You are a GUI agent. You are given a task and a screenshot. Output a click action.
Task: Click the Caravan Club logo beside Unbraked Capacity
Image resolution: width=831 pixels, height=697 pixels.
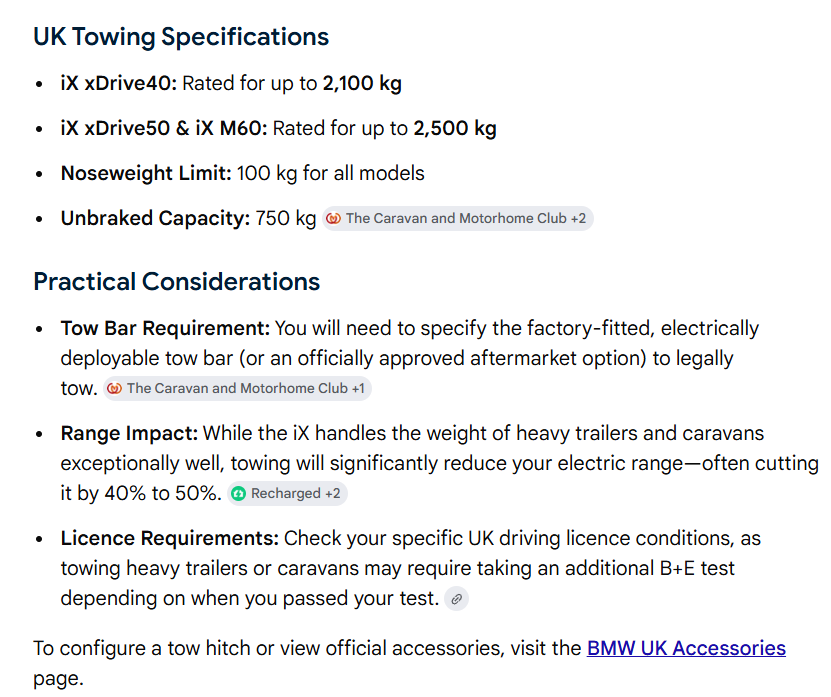pyautogui.click(x=333, y=218)
